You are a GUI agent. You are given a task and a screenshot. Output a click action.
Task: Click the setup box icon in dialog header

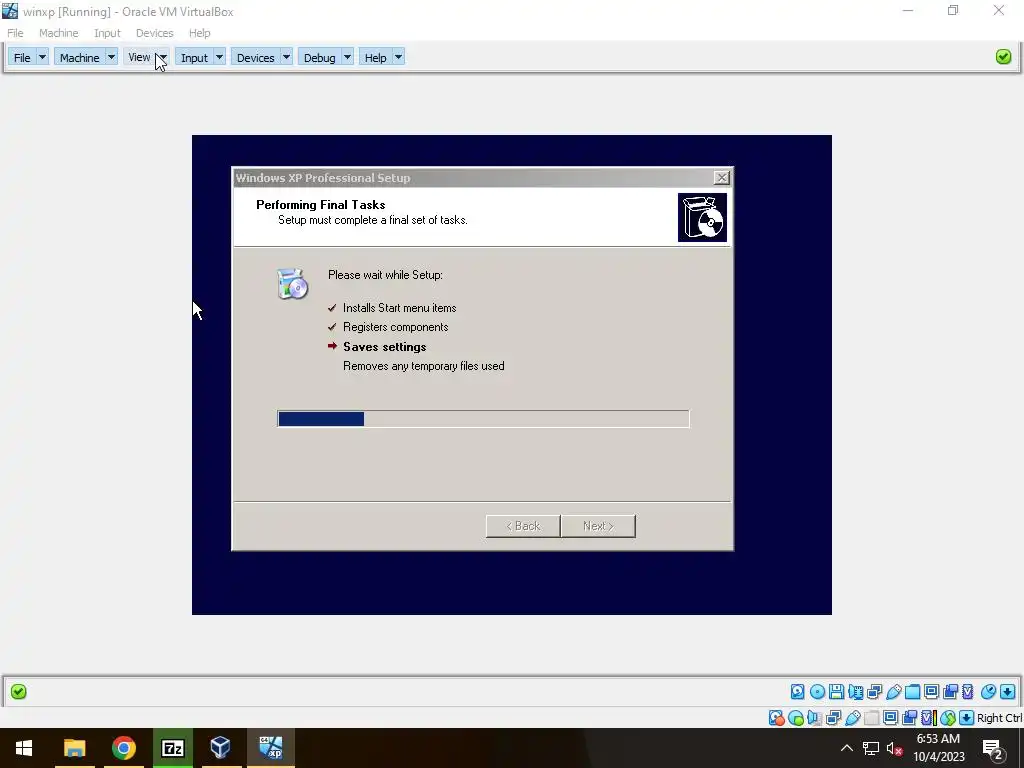point(702,217)
